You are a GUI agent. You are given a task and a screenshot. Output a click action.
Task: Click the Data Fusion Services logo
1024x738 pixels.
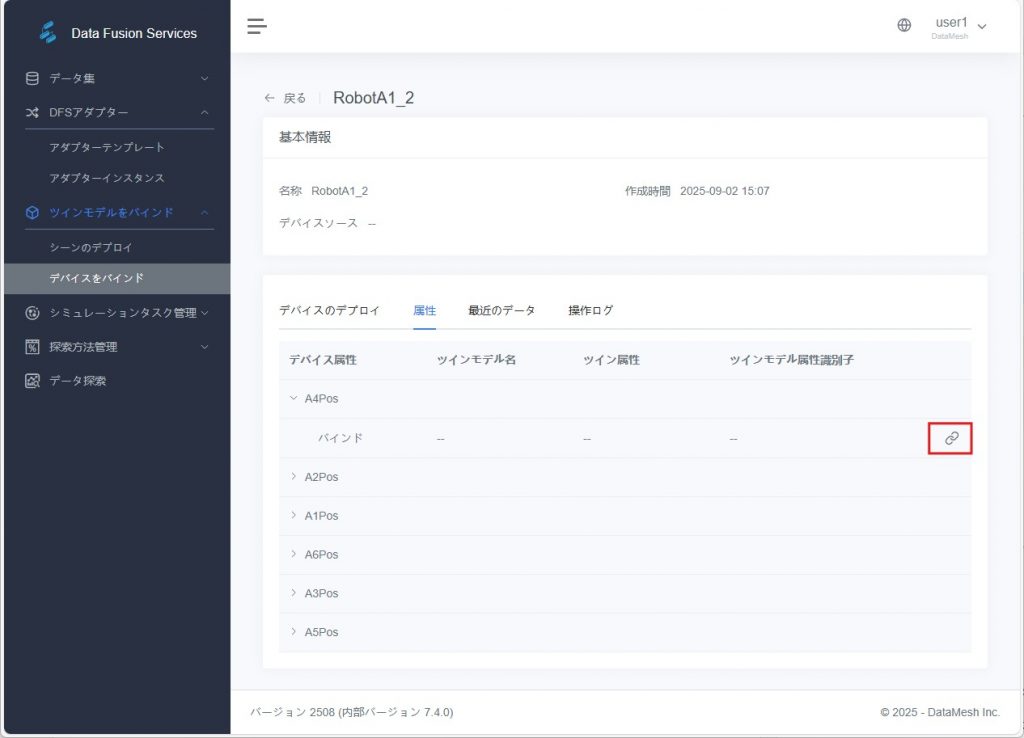point(48,33)
